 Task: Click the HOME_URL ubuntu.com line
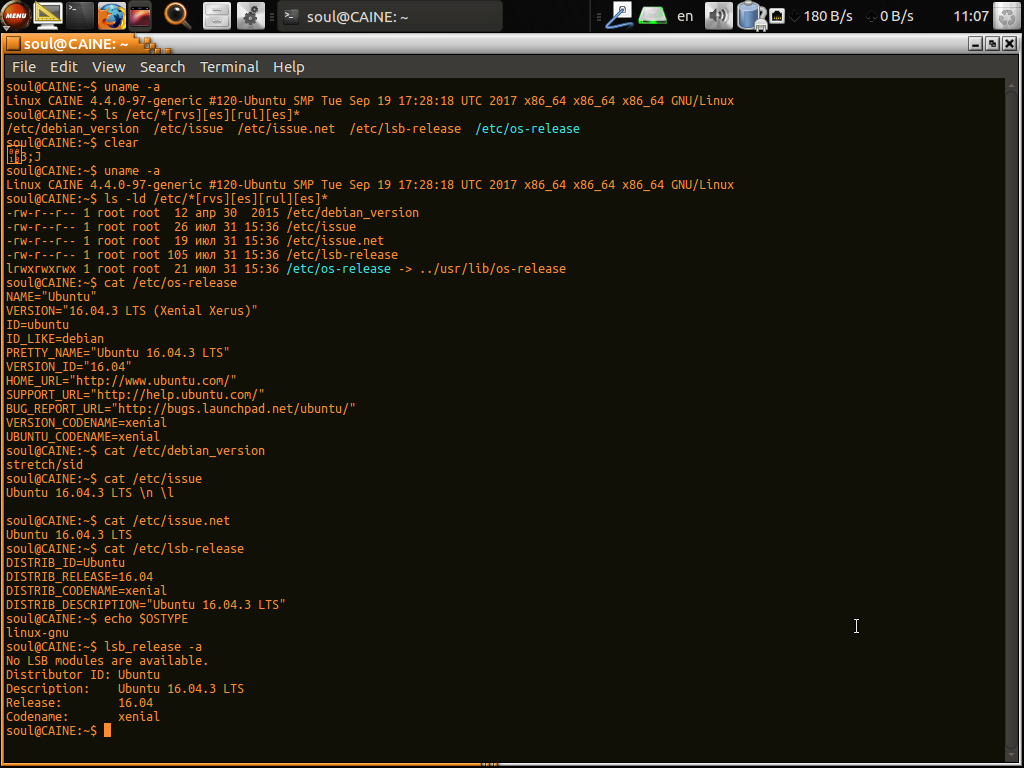tap(121, 380)
